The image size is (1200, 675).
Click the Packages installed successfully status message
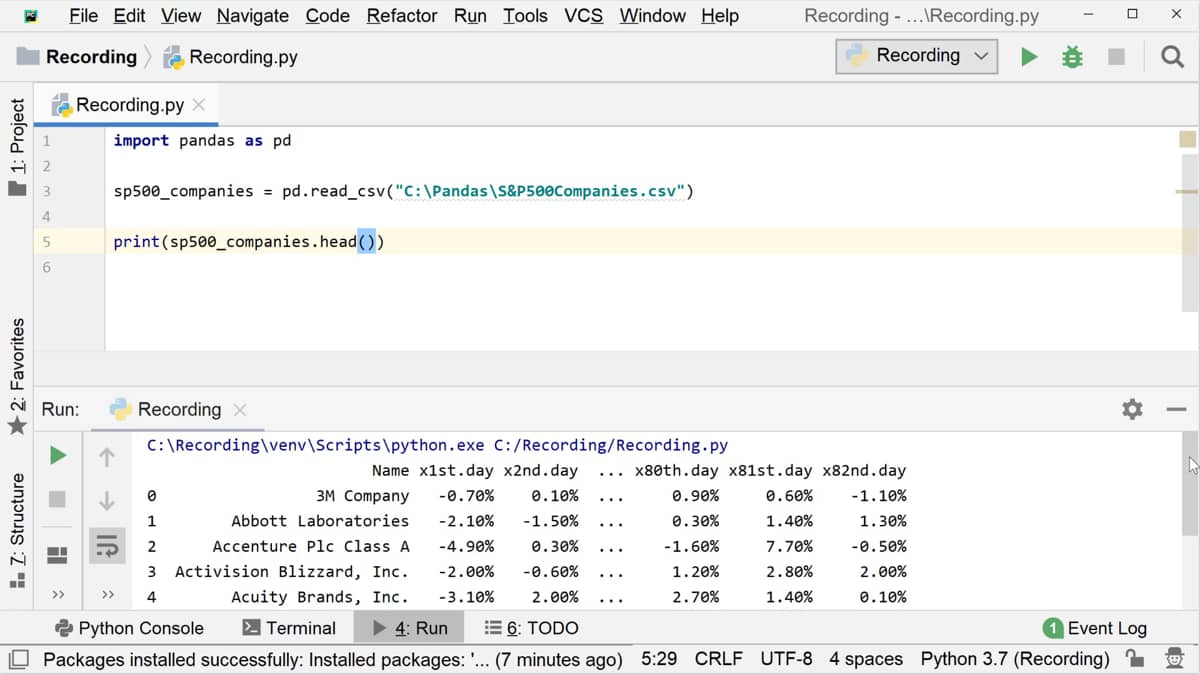point(333,659)
